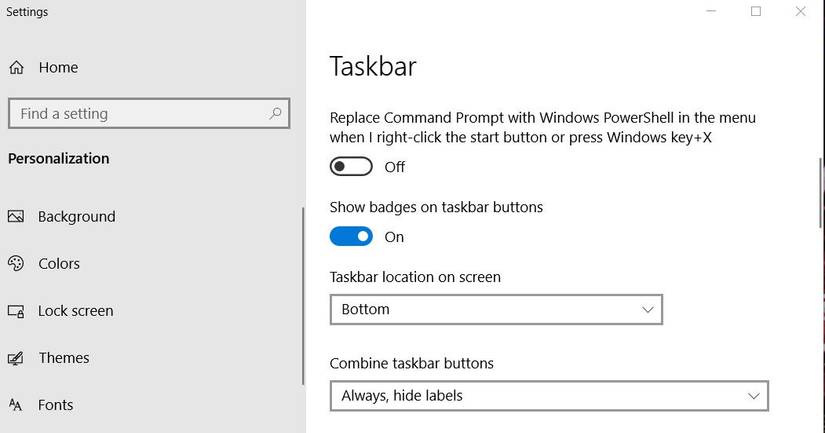Screen dimensions: 825x433
Task: Click the Fonts letter icon
Action: (x=15, y=405)
